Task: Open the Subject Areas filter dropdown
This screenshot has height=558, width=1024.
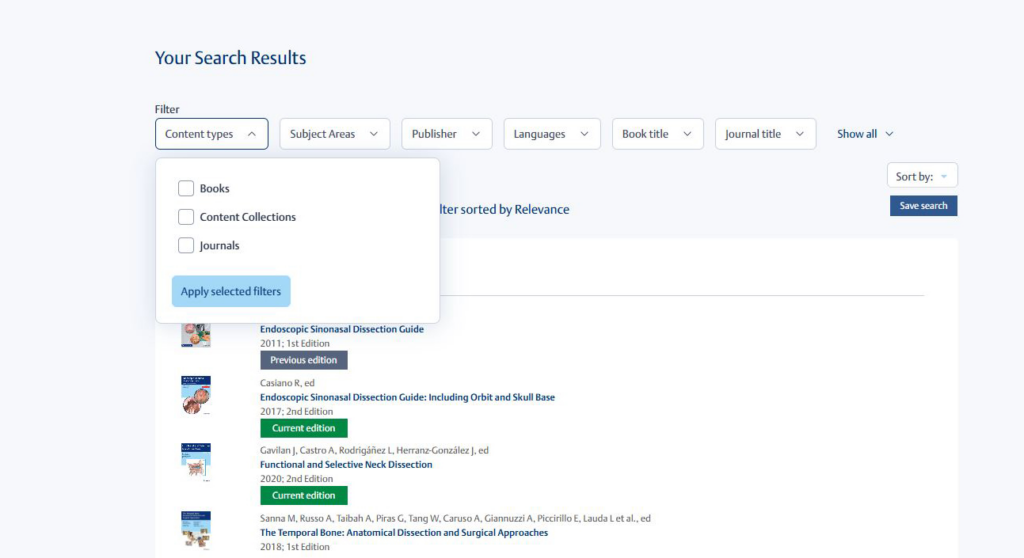Action: (x=334, y=134)
